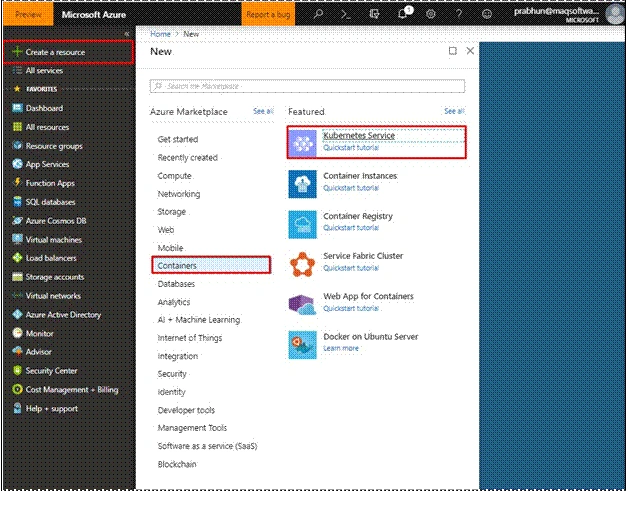Select Developer tools category
The height and width of the screenshot is (525, 632).
coord(186,410)
